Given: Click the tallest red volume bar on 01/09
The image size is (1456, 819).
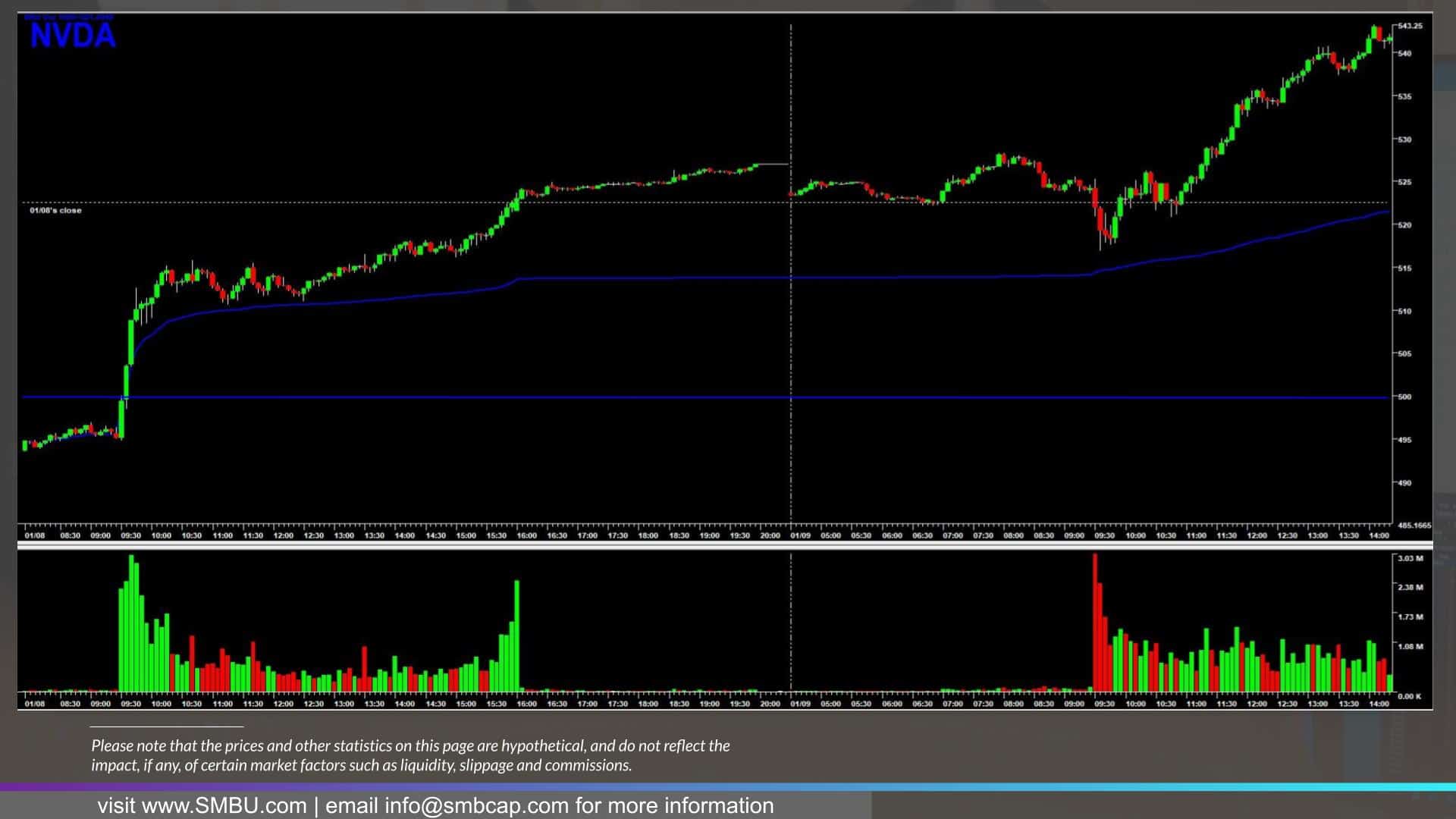Looking at the screenshot, I should [1095, 623].
